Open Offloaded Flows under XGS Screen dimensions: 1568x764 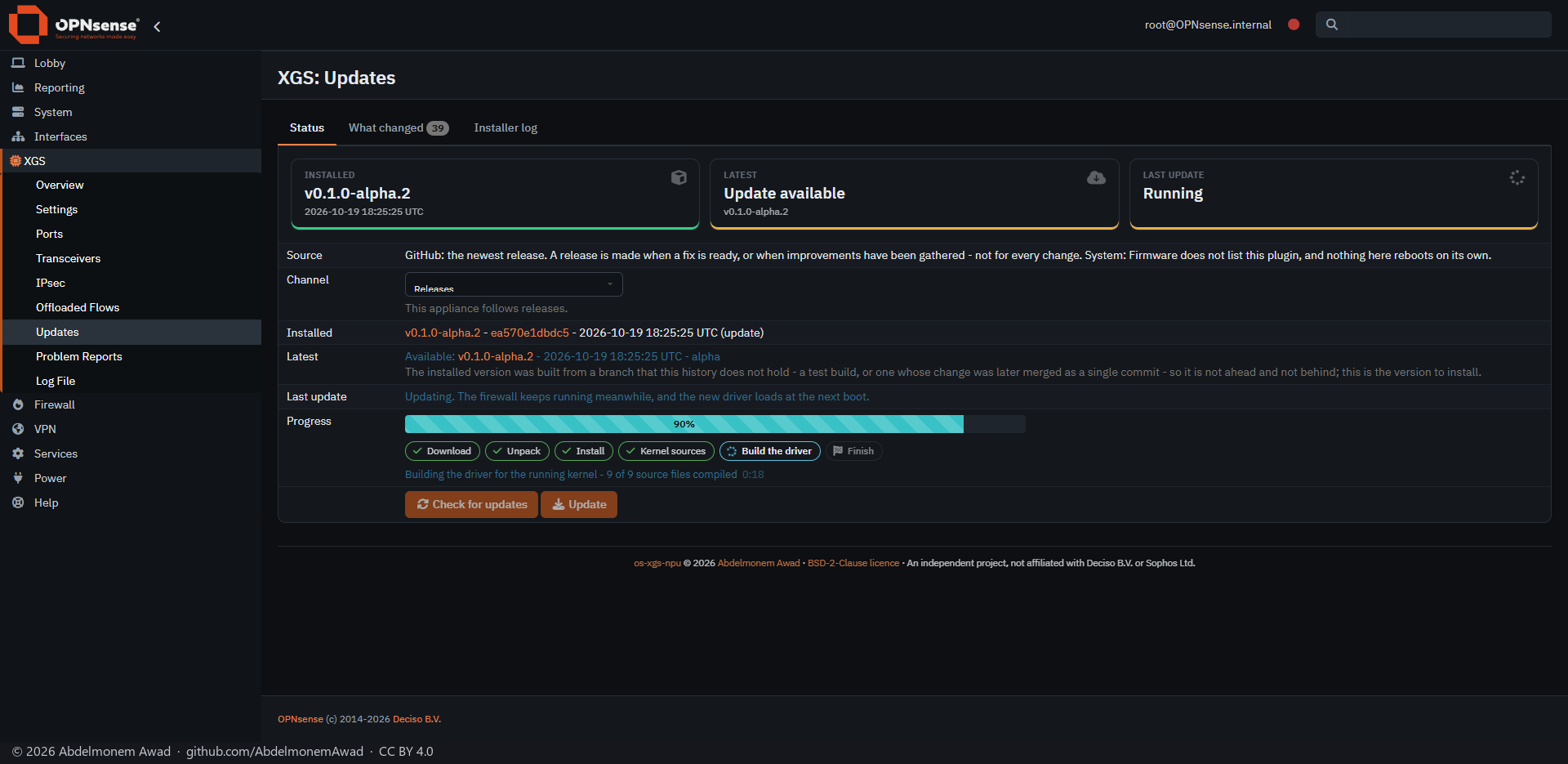tap(132, 307)
